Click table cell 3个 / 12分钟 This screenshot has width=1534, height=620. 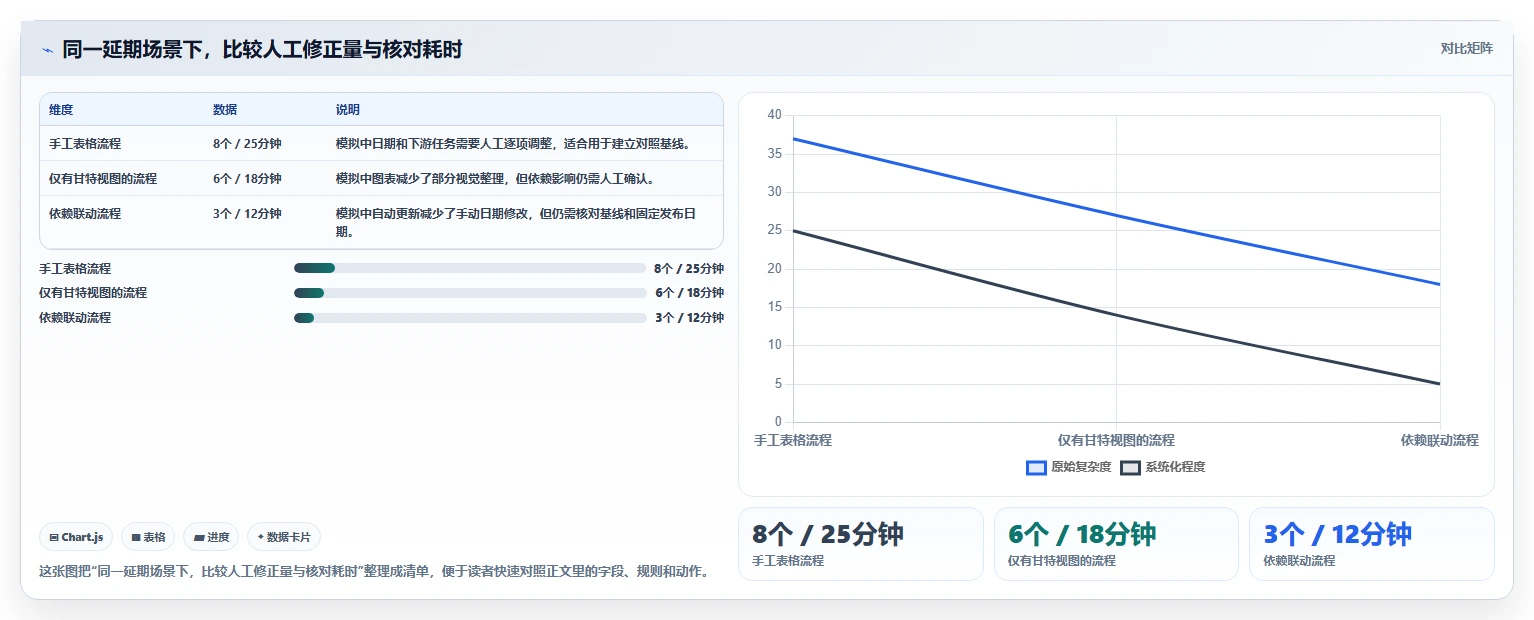coord(247,214)
